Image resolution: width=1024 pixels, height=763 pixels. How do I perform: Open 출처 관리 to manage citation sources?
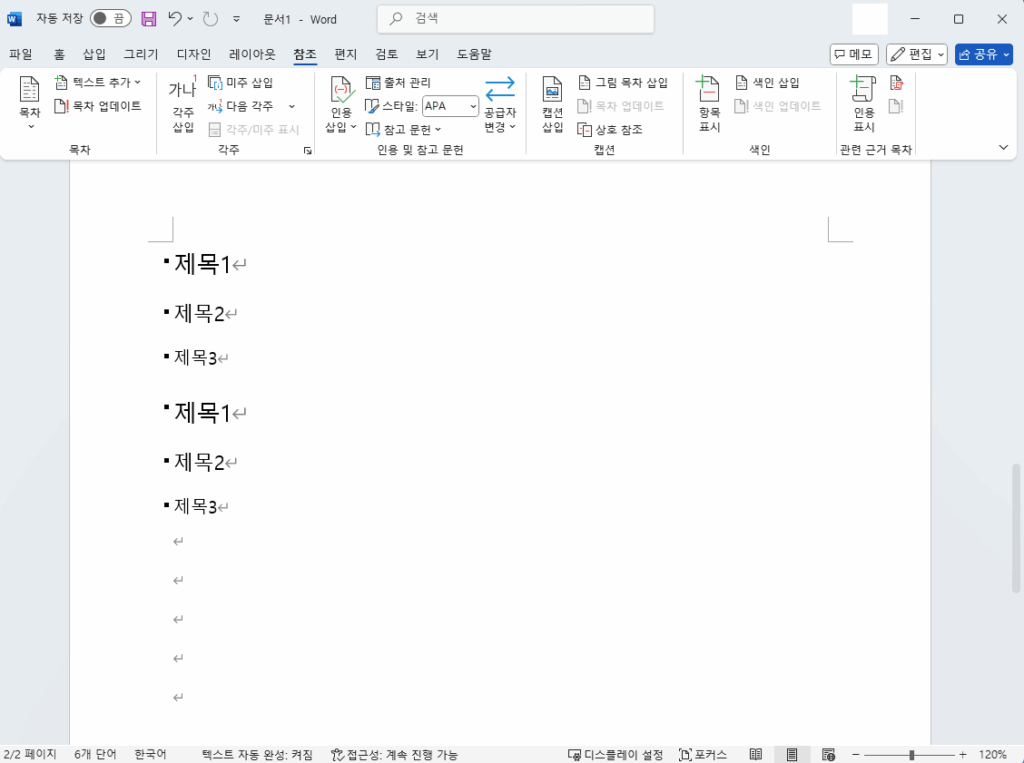398,82
